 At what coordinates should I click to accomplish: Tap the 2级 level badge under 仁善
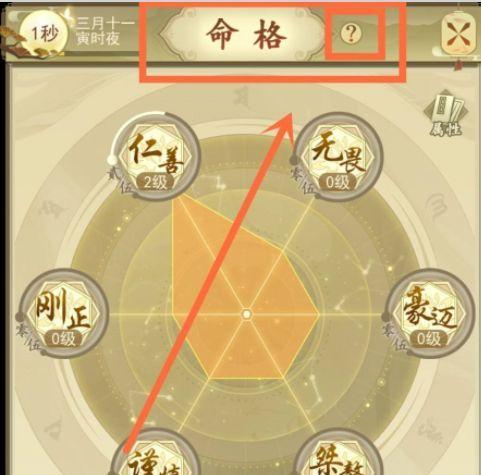pyautogui.click(x=156, y=183)
